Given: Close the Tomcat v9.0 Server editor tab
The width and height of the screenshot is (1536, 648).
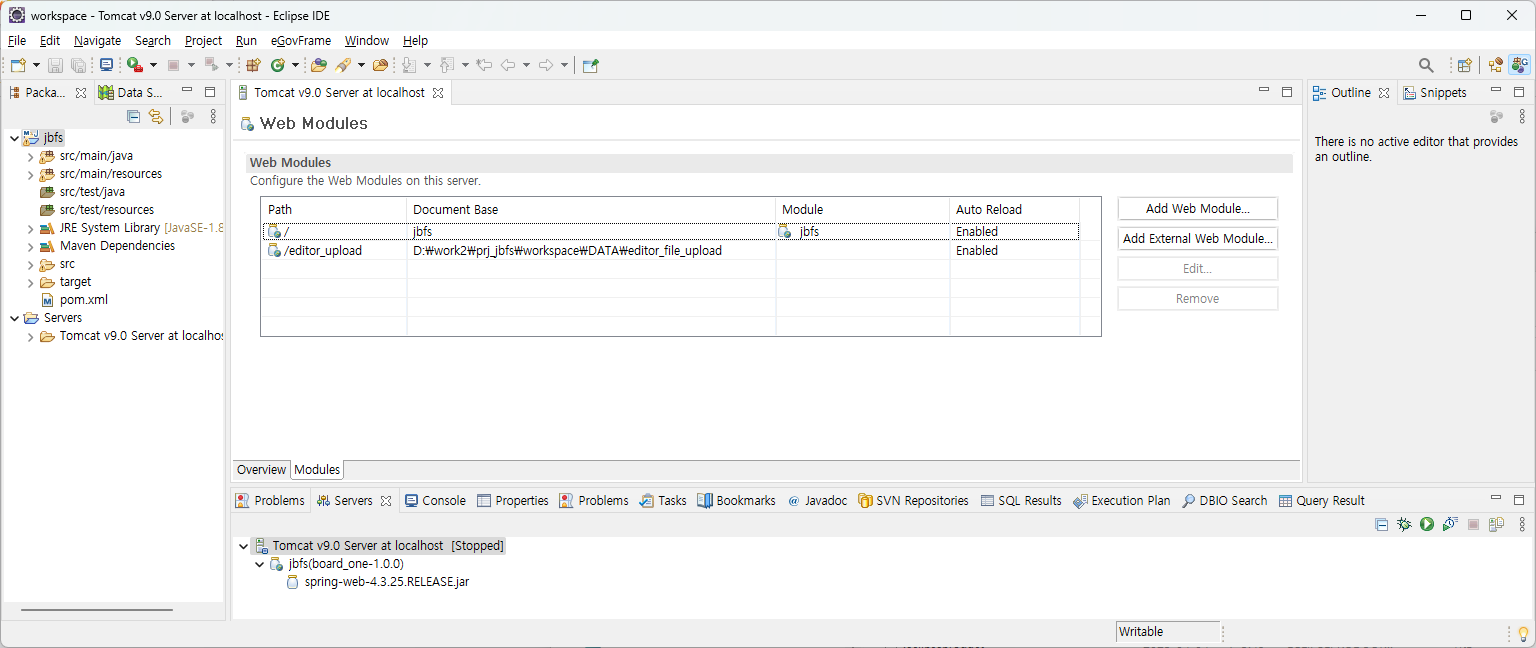Looking at the screenshot, I should point(437,93).
